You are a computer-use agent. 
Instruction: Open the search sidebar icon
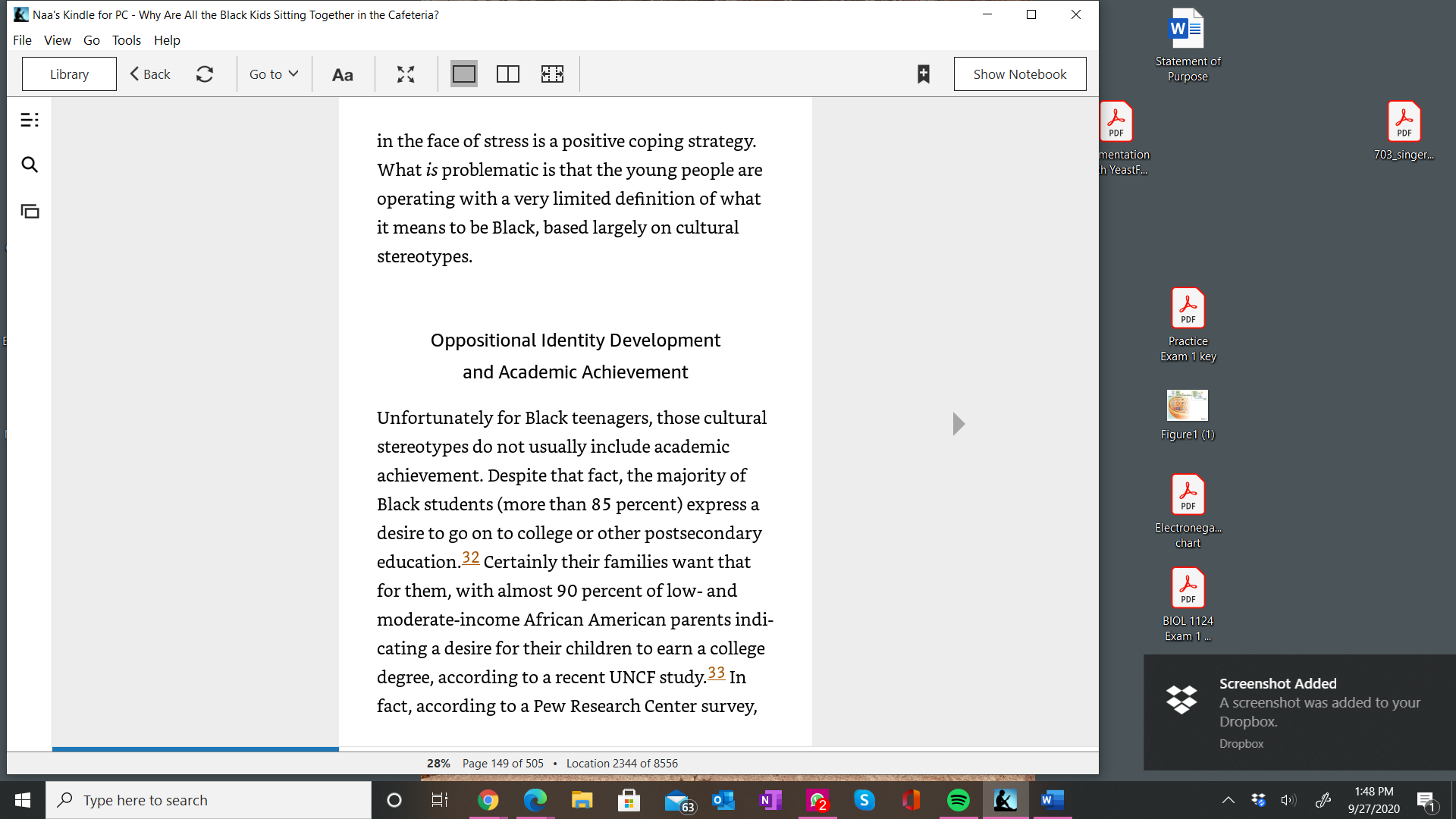tap(30, 165)
